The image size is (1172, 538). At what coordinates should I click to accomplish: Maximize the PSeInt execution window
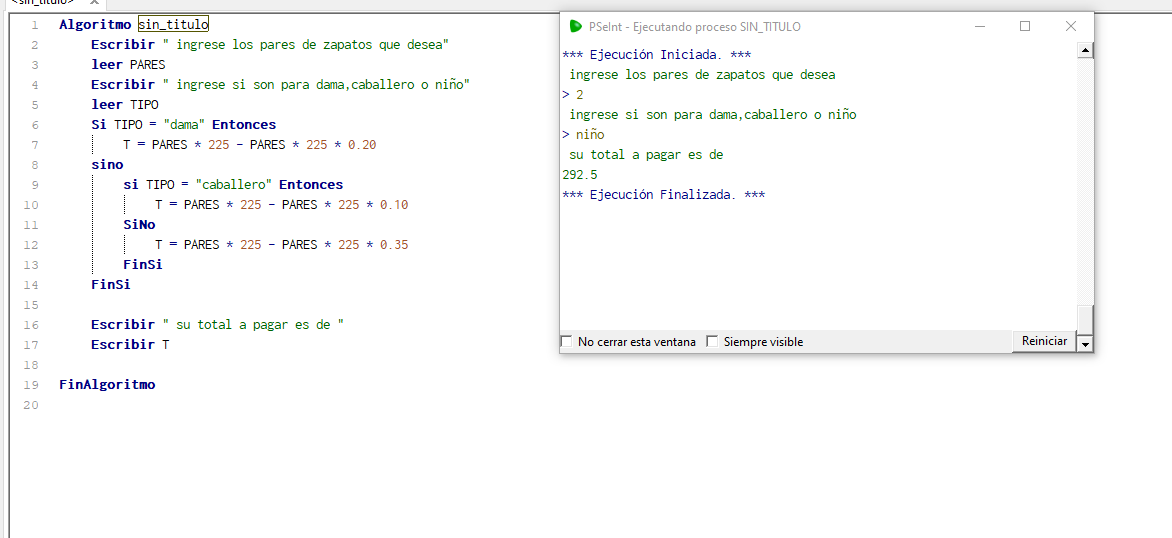pyautogui.click(x=1025, y=26)
